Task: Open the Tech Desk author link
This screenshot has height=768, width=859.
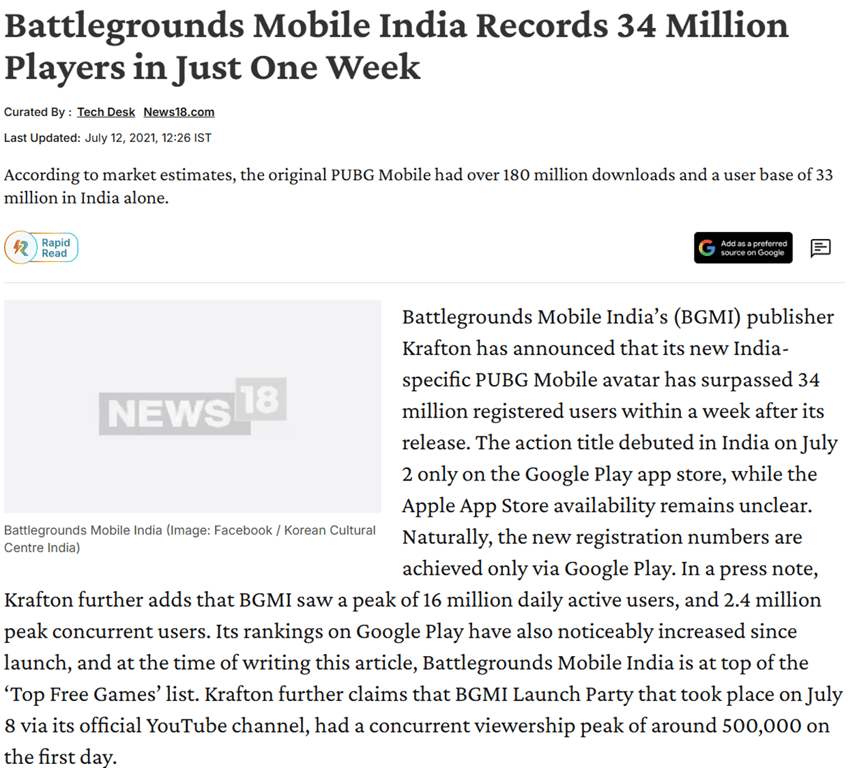Action: click(106, 112)
